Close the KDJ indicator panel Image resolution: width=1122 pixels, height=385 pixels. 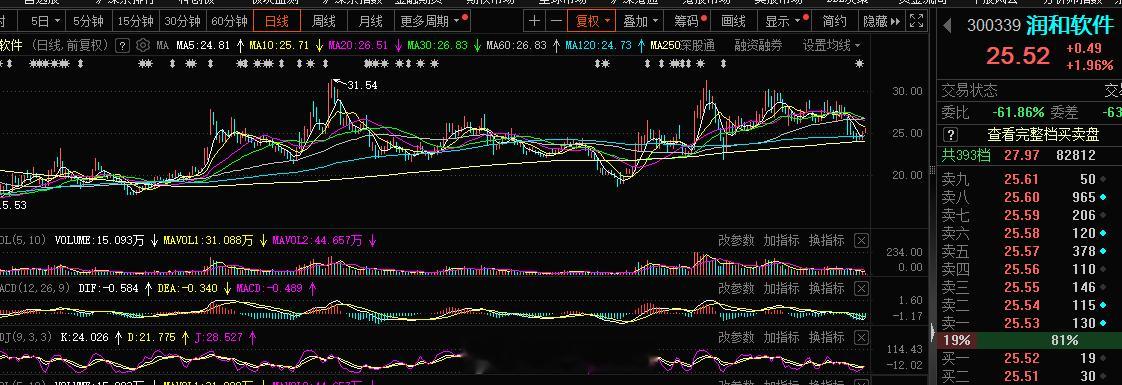tap(862, 337)
